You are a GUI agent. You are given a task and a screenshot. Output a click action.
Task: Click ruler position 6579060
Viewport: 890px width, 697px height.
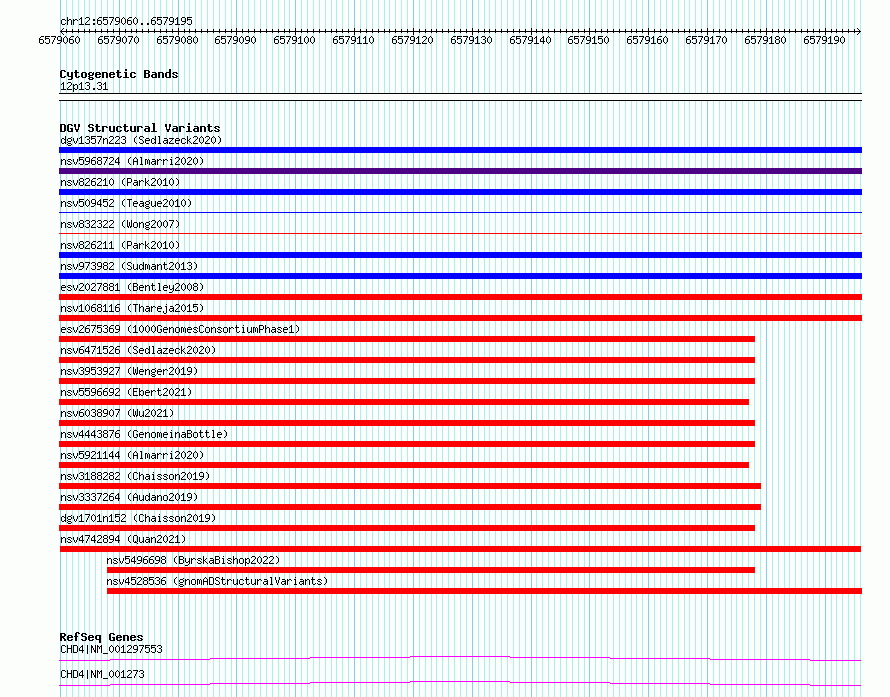60,40
